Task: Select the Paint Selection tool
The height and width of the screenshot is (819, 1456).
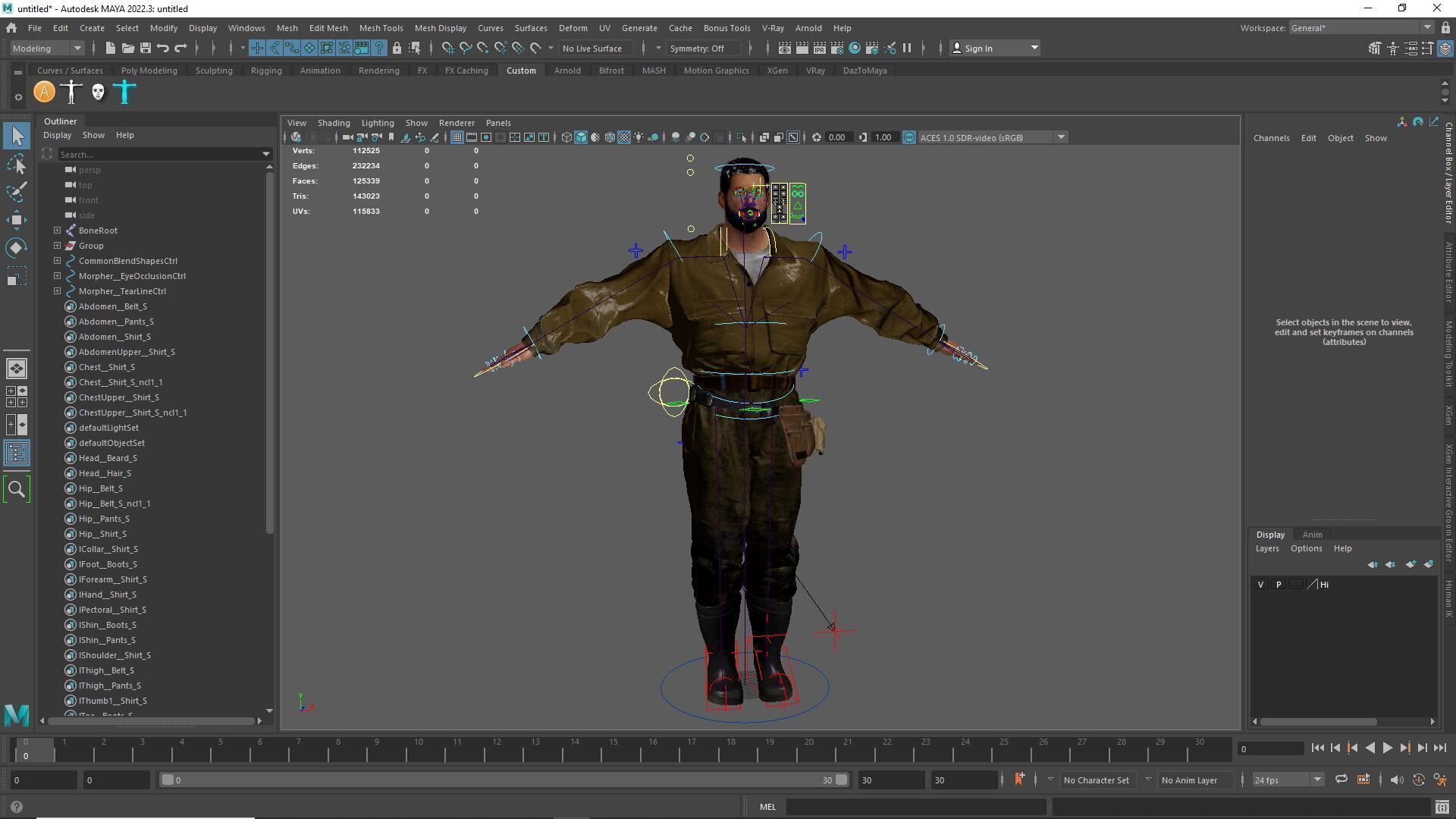Action: pos(17,191)
